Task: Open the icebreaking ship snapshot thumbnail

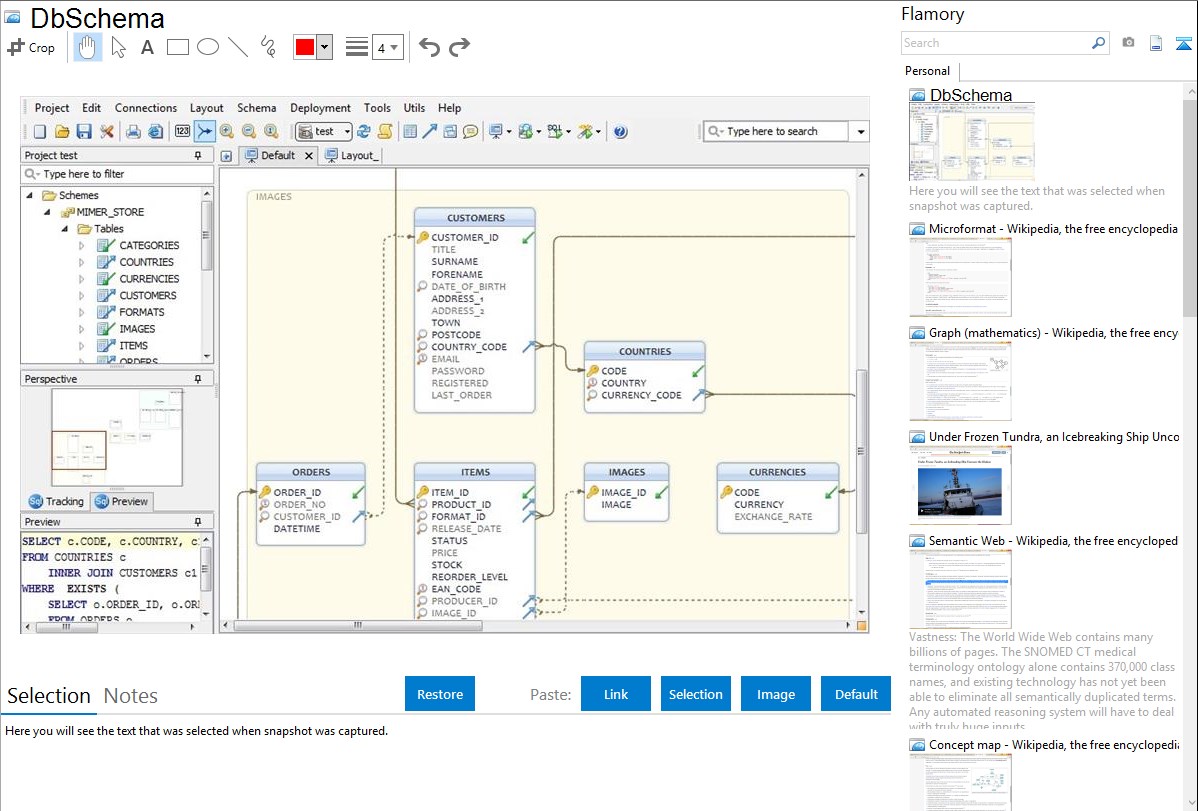Action: point(960,485)
